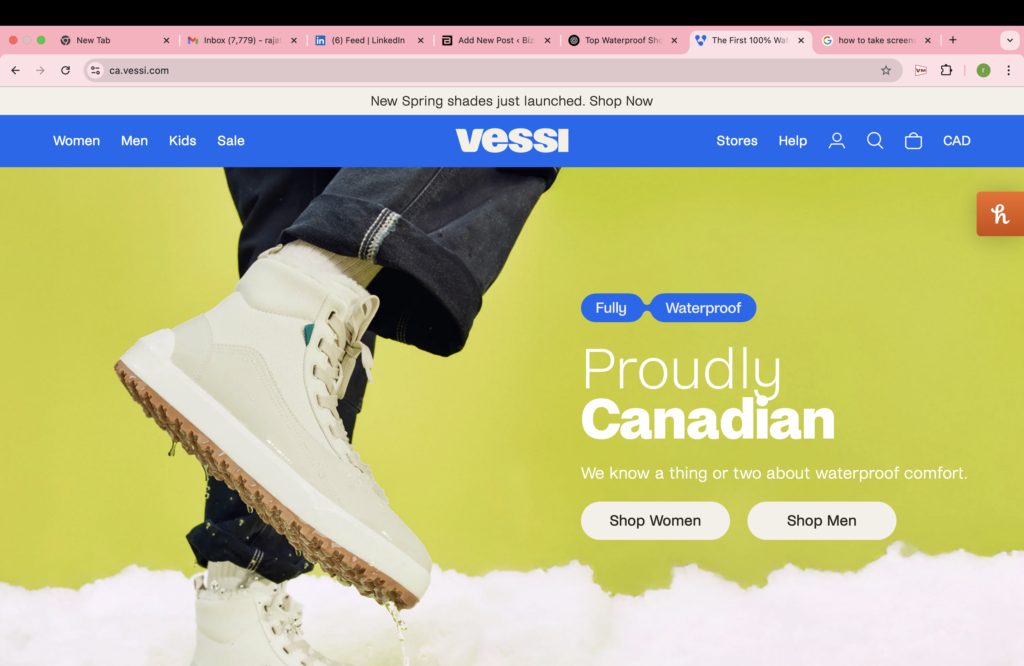Open the CAD currency selector
This screenshot has width=1024, height=666.
point(956,140)
